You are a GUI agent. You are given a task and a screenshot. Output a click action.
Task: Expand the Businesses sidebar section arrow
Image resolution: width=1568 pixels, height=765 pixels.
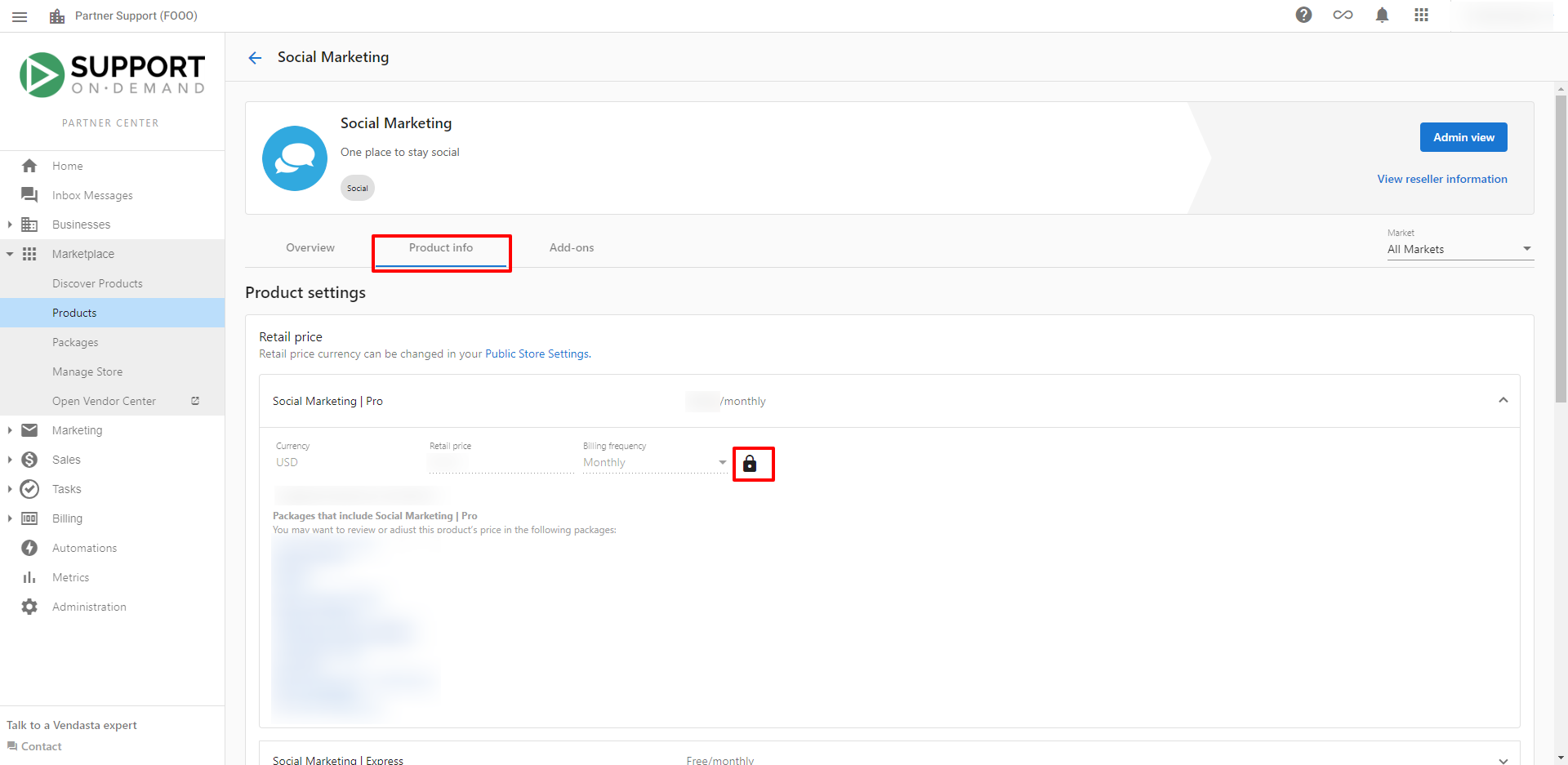click(x=9, y=225)
